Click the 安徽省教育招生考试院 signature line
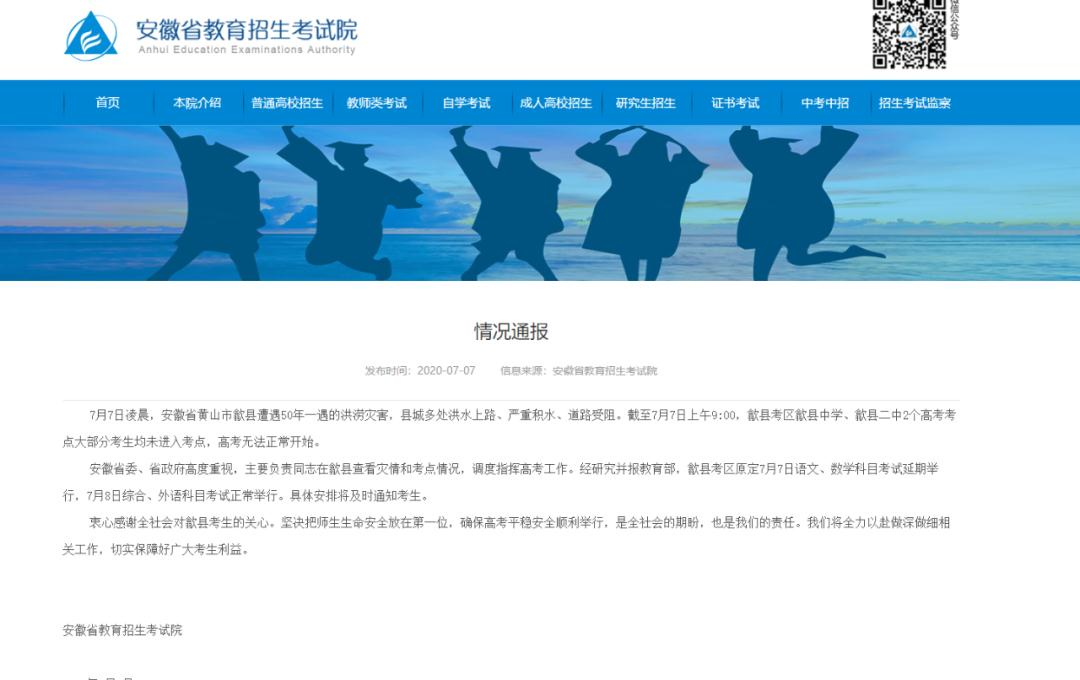This screenshot has height=680, width=1080. (x=122, y=630)
